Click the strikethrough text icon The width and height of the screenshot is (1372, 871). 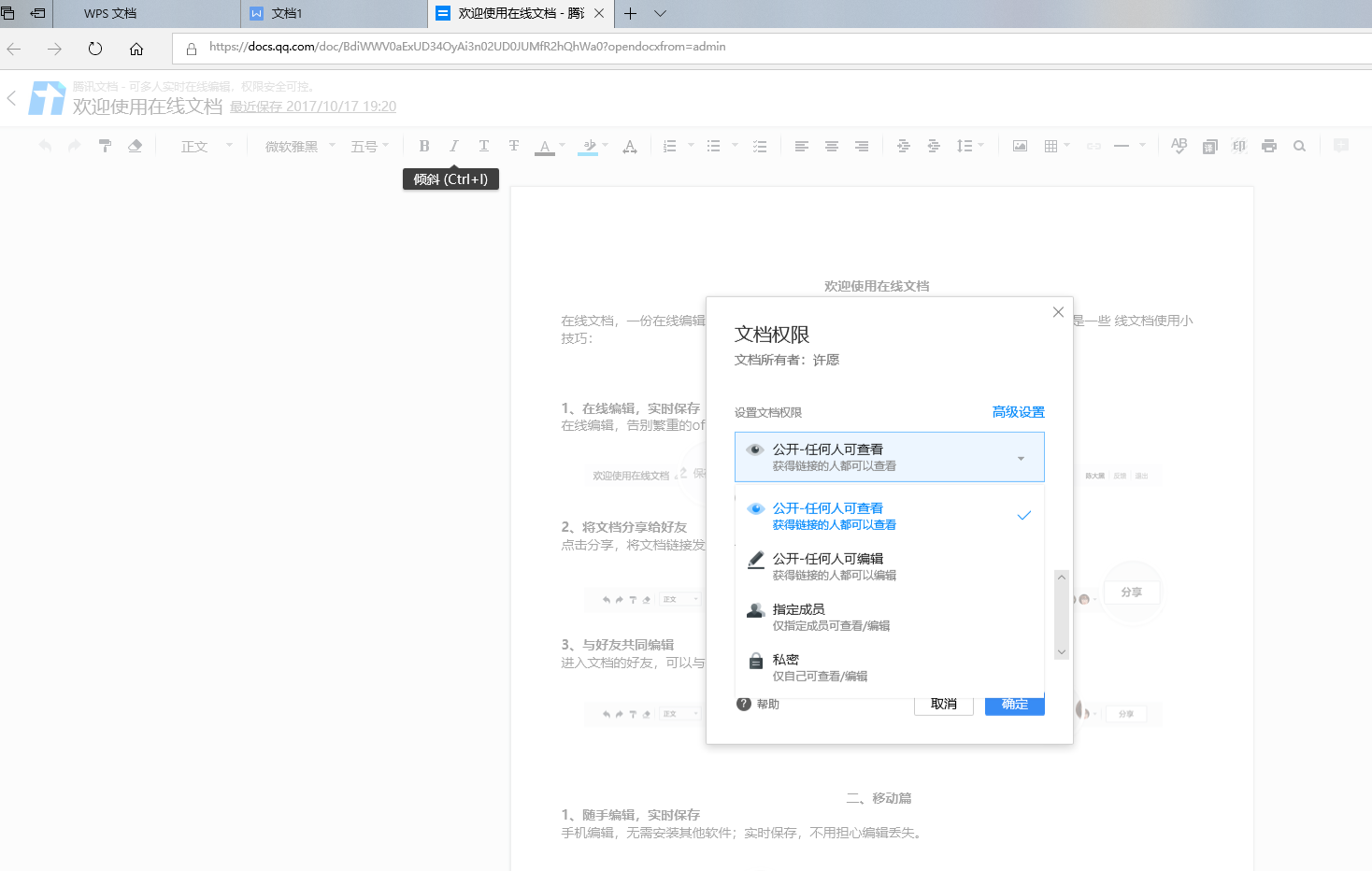pyautogui.click(x=514, y=146)
